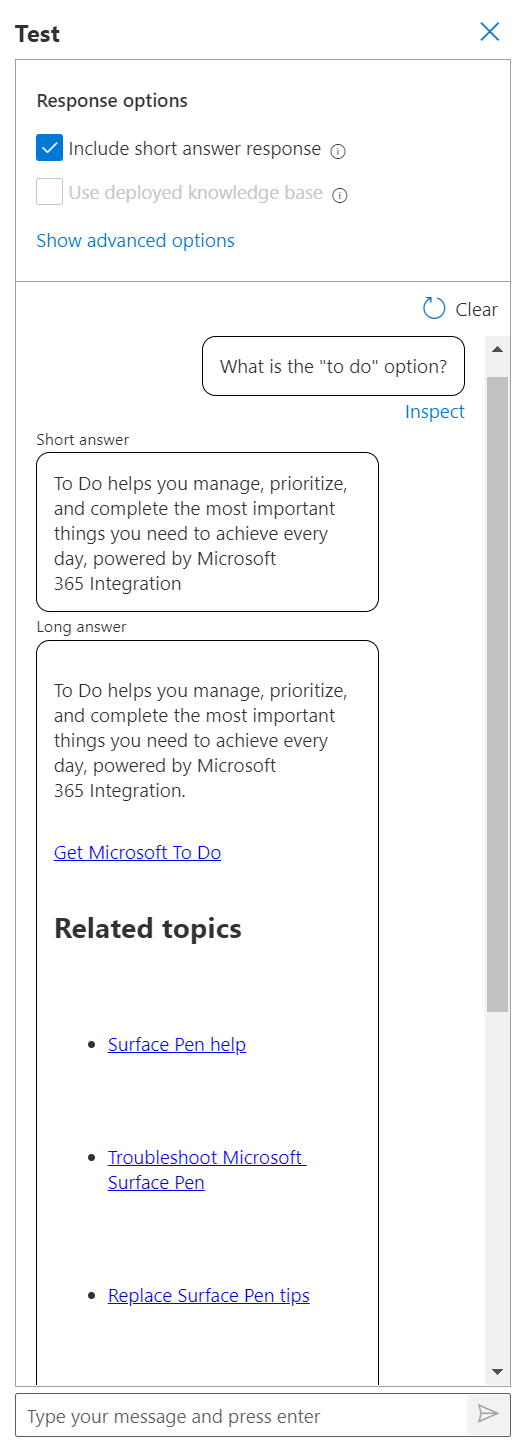Uncheck Include short answer response

50,148
